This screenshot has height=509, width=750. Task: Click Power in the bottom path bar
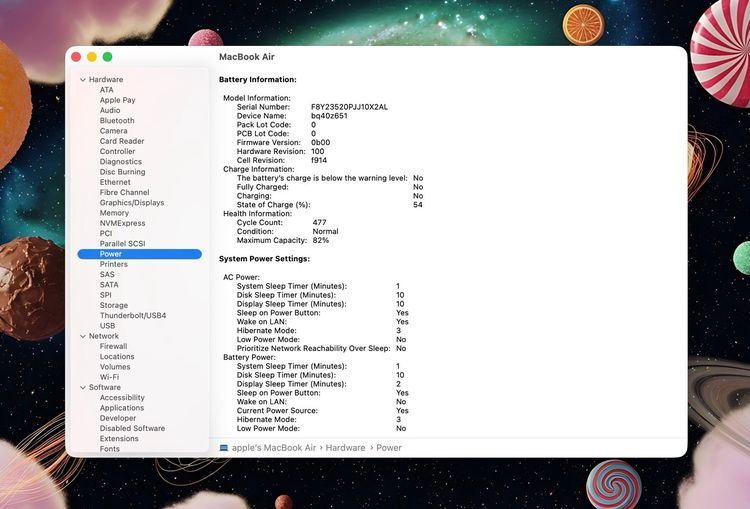coord(389,448)
